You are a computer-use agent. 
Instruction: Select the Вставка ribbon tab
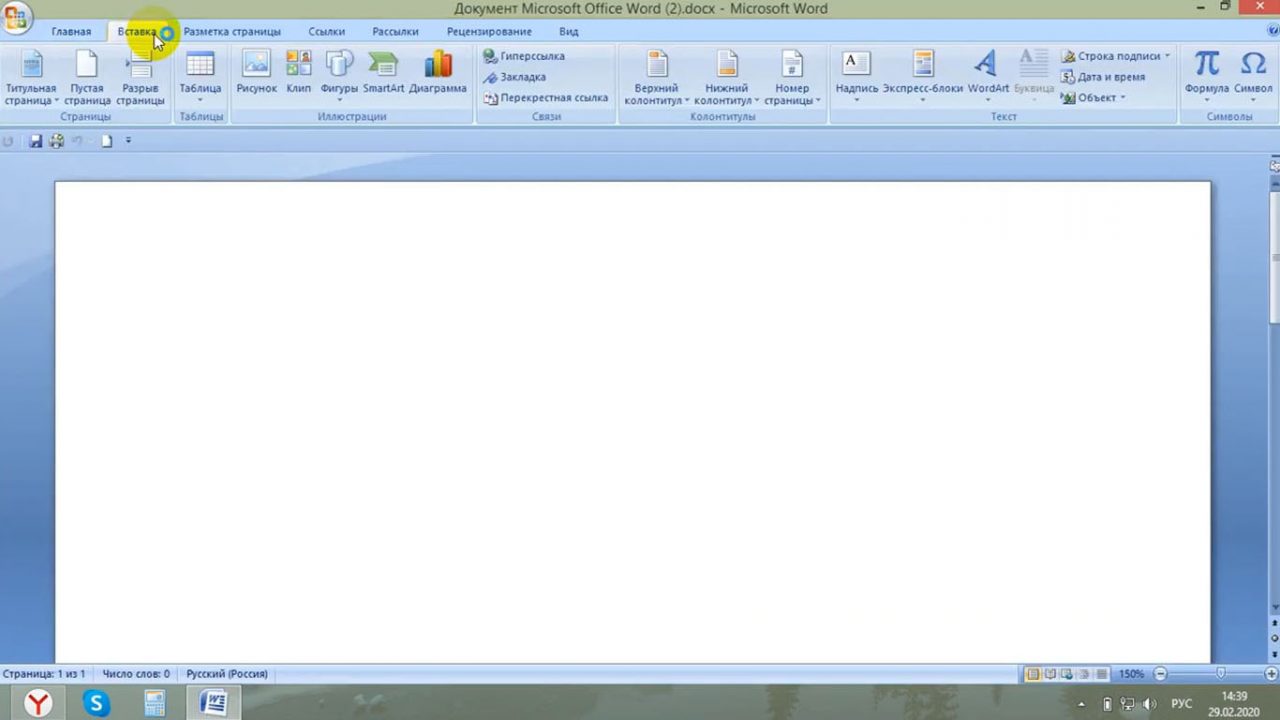coord(137,32)
